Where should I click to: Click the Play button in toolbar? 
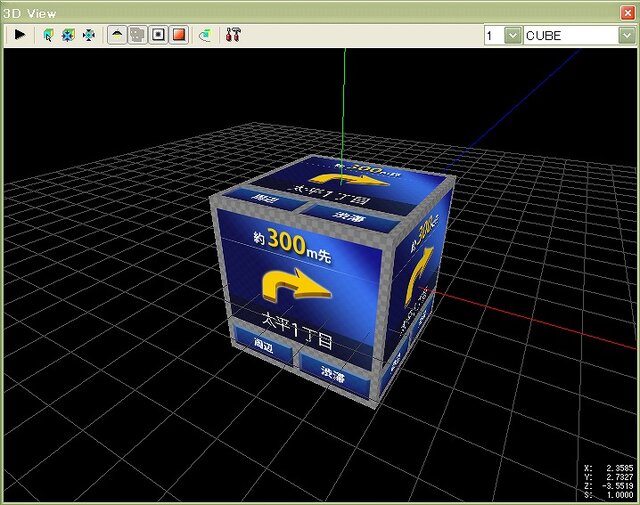pyautogui.click(x=19, y=35)
